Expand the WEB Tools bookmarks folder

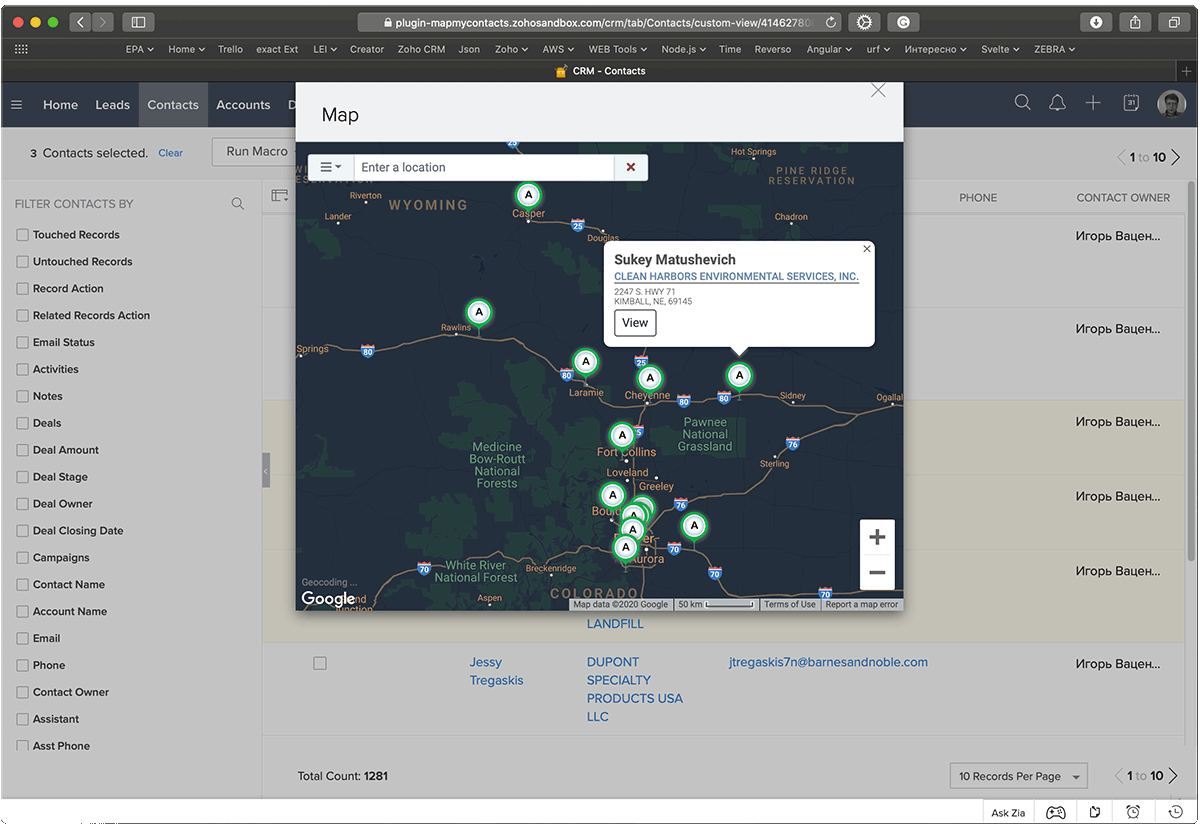pyautogui.click(x=617, y=49)
